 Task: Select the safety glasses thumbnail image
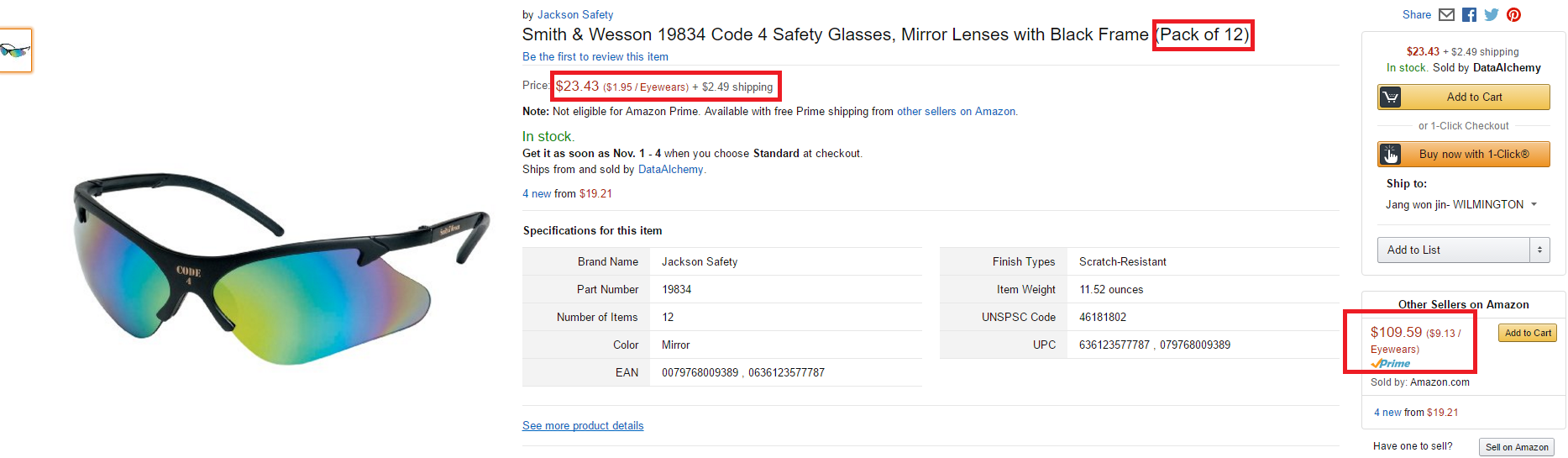point(15,50)
